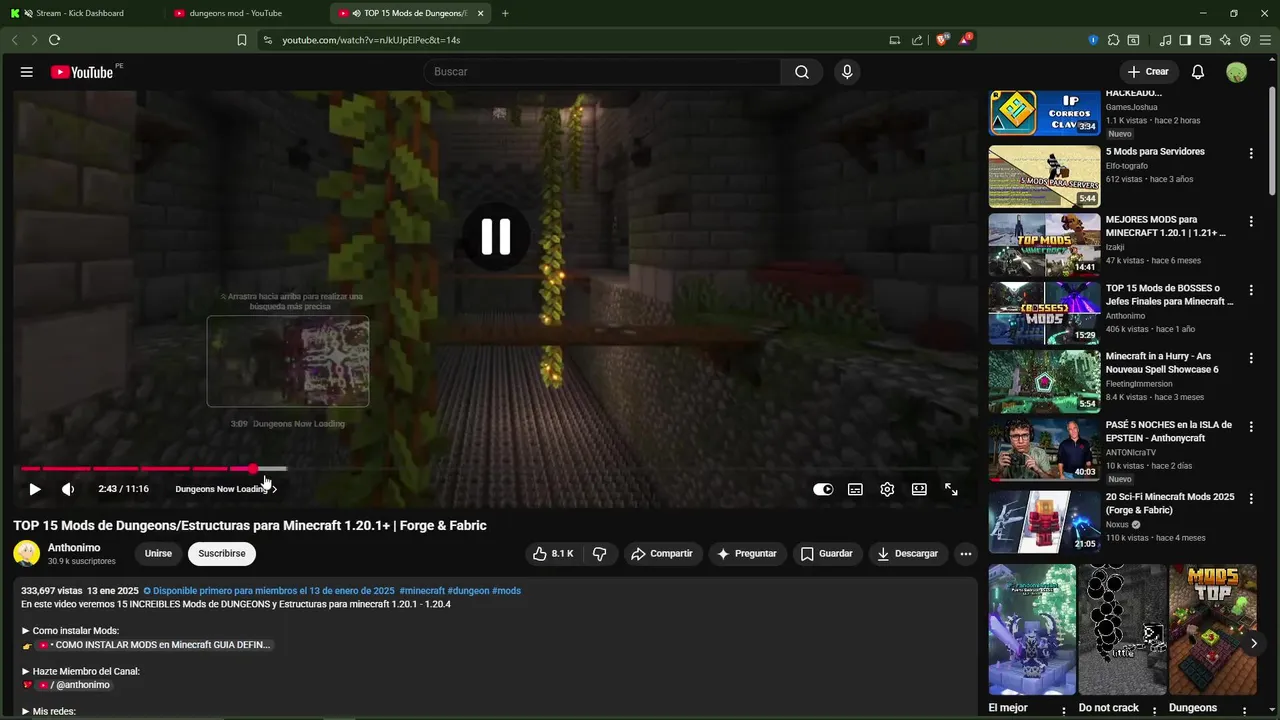Open YouTube notifications bell
The height and width of the screenshot is (720, 1280).
coord(1198,72)
